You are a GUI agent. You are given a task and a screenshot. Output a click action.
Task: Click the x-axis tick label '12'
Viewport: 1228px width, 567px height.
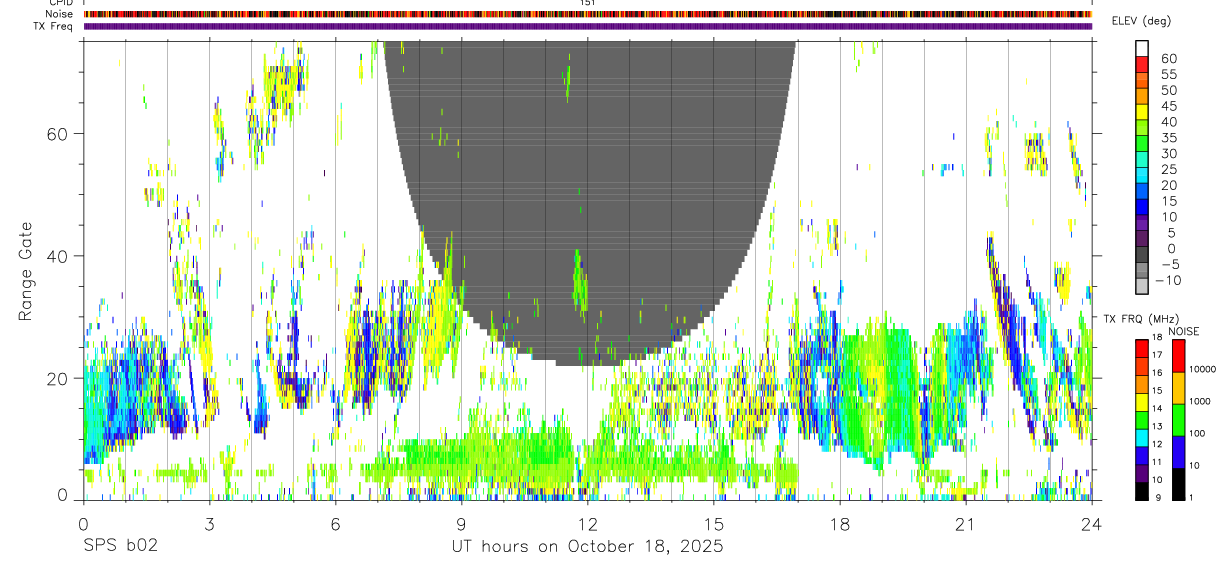(587, 523)
